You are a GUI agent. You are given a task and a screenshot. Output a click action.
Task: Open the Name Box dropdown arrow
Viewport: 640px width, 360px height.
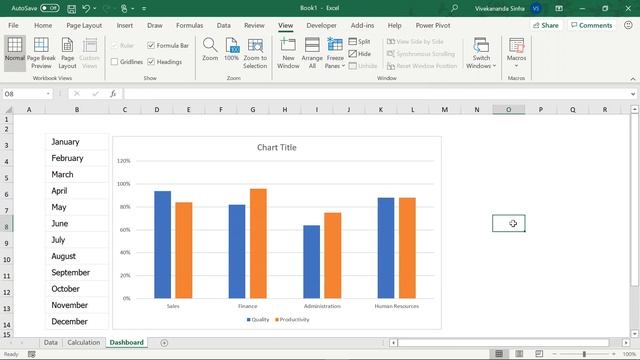point(48,94)
